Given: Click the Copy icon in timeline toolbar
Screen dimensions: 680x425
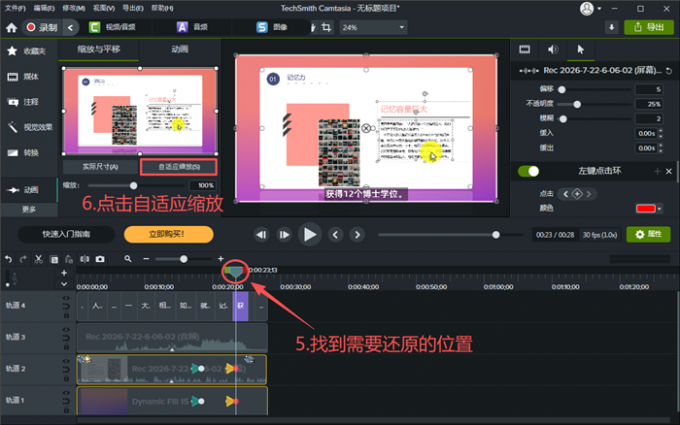Looking at the screenshot, I should click(54, 259).
